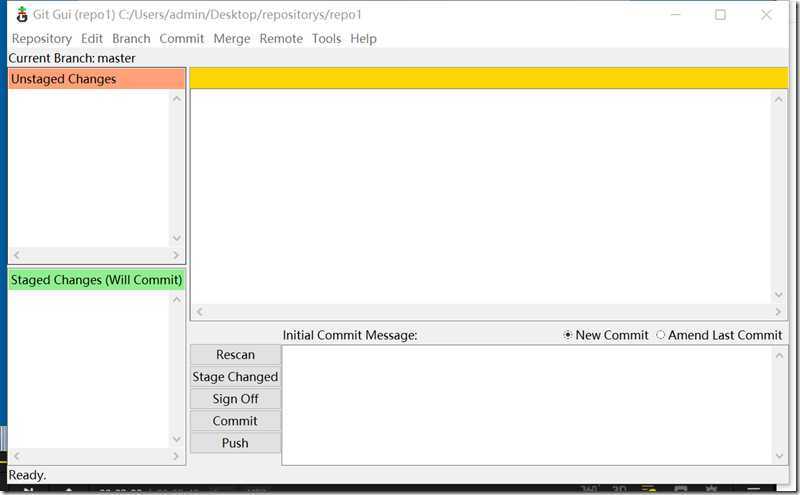The image size is (800, 495).
Task: Click the Staged Changes list scroll-right arrow
Action: (x=176, y=456)
